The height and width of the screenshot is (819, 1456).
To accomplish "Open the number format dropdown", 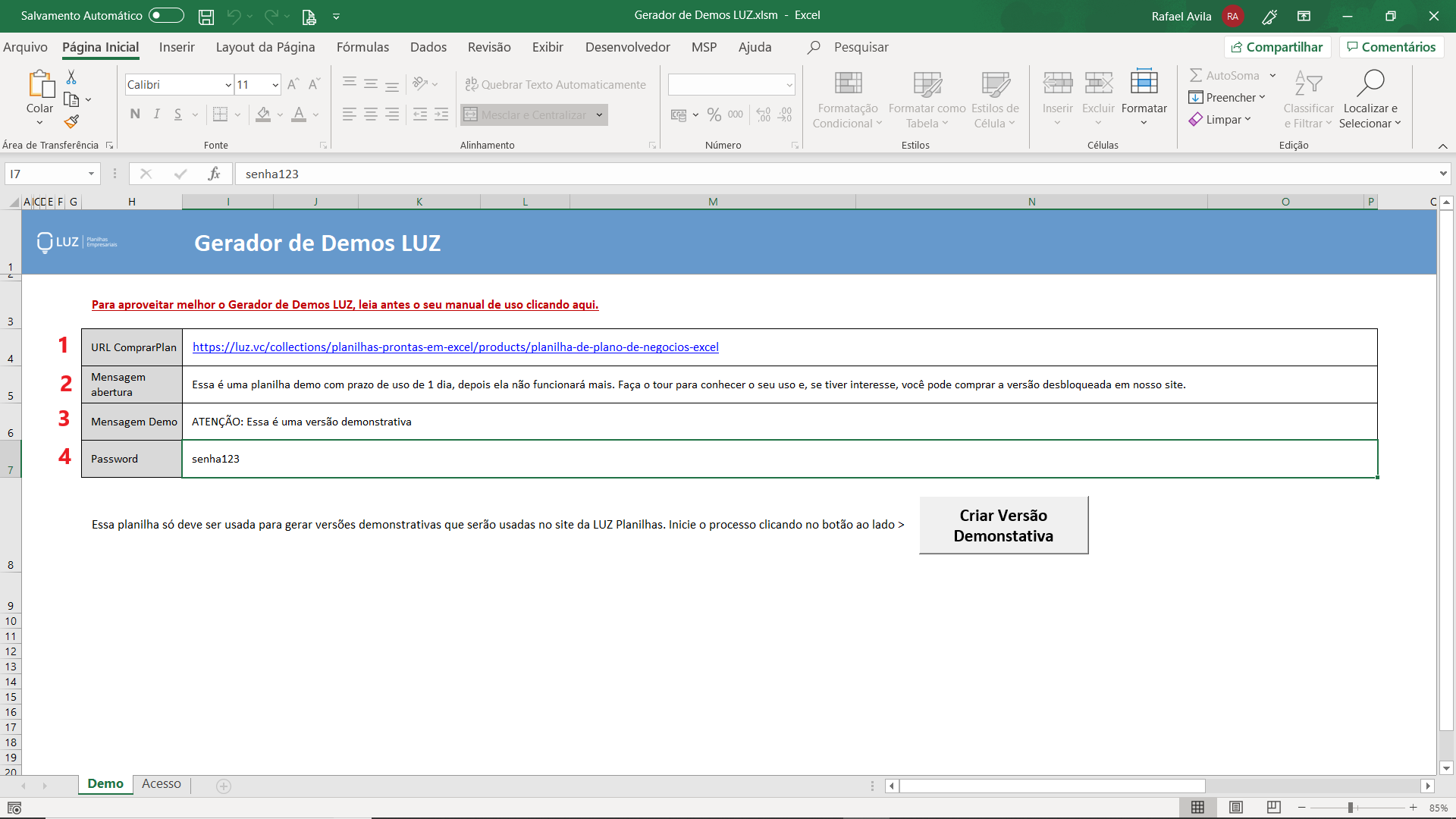I will 789,85.
